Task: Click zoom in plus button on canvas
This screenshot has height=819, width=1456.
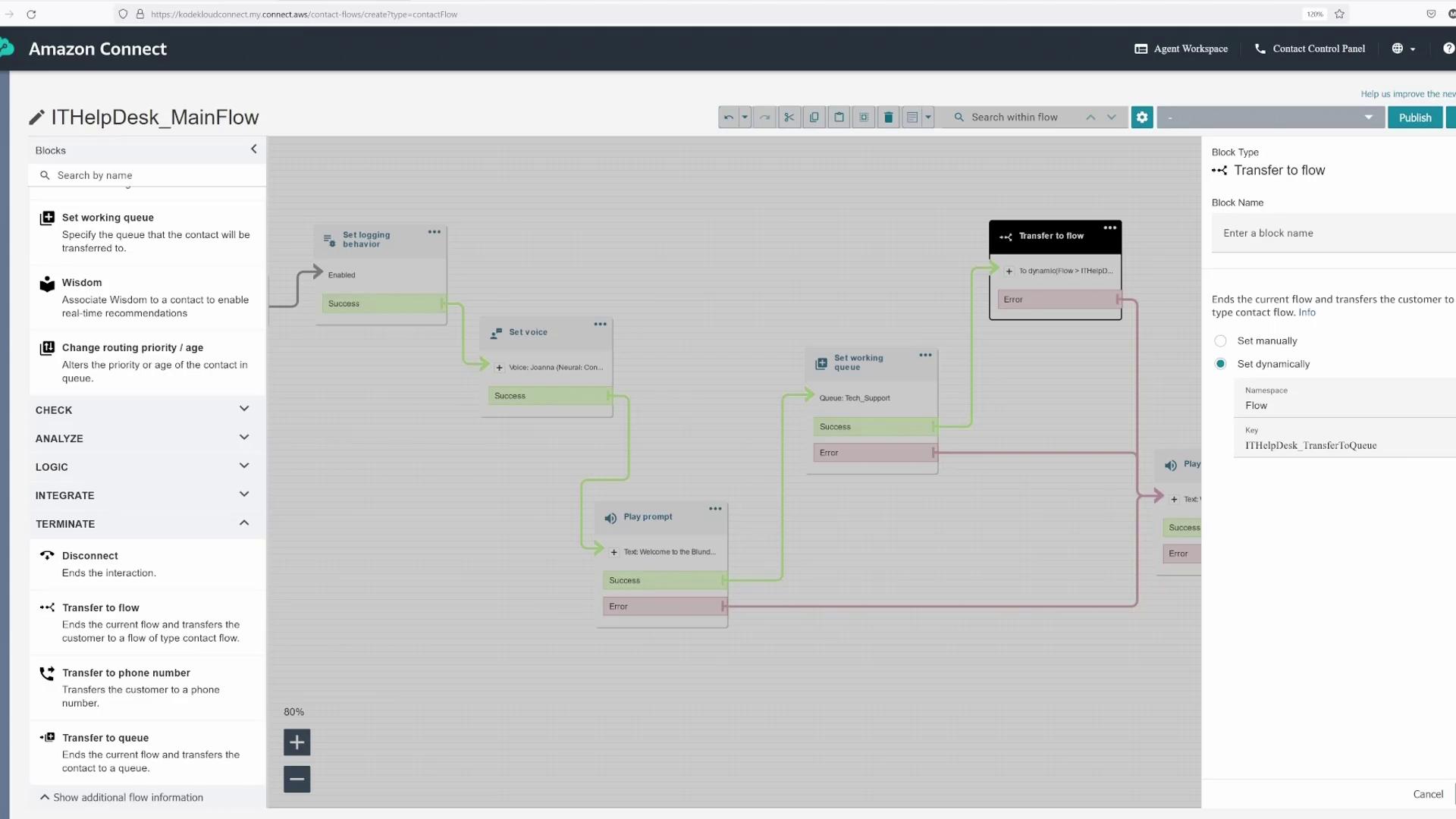Action: 297,742
